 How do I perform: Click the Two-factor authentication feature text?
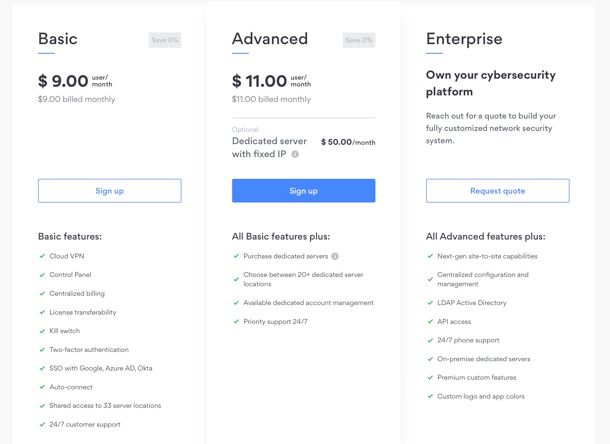(89, 349)
